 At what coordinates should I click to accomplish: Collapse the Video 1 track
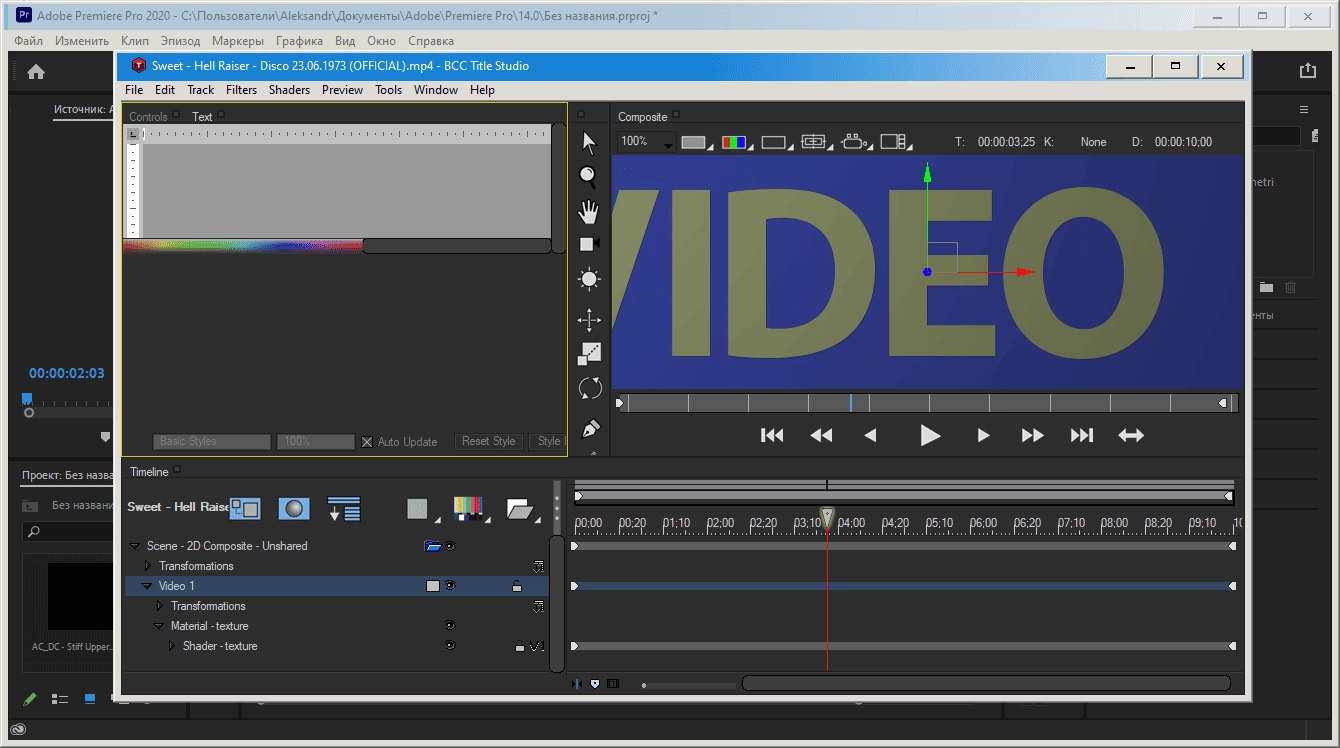pos(147,586)
